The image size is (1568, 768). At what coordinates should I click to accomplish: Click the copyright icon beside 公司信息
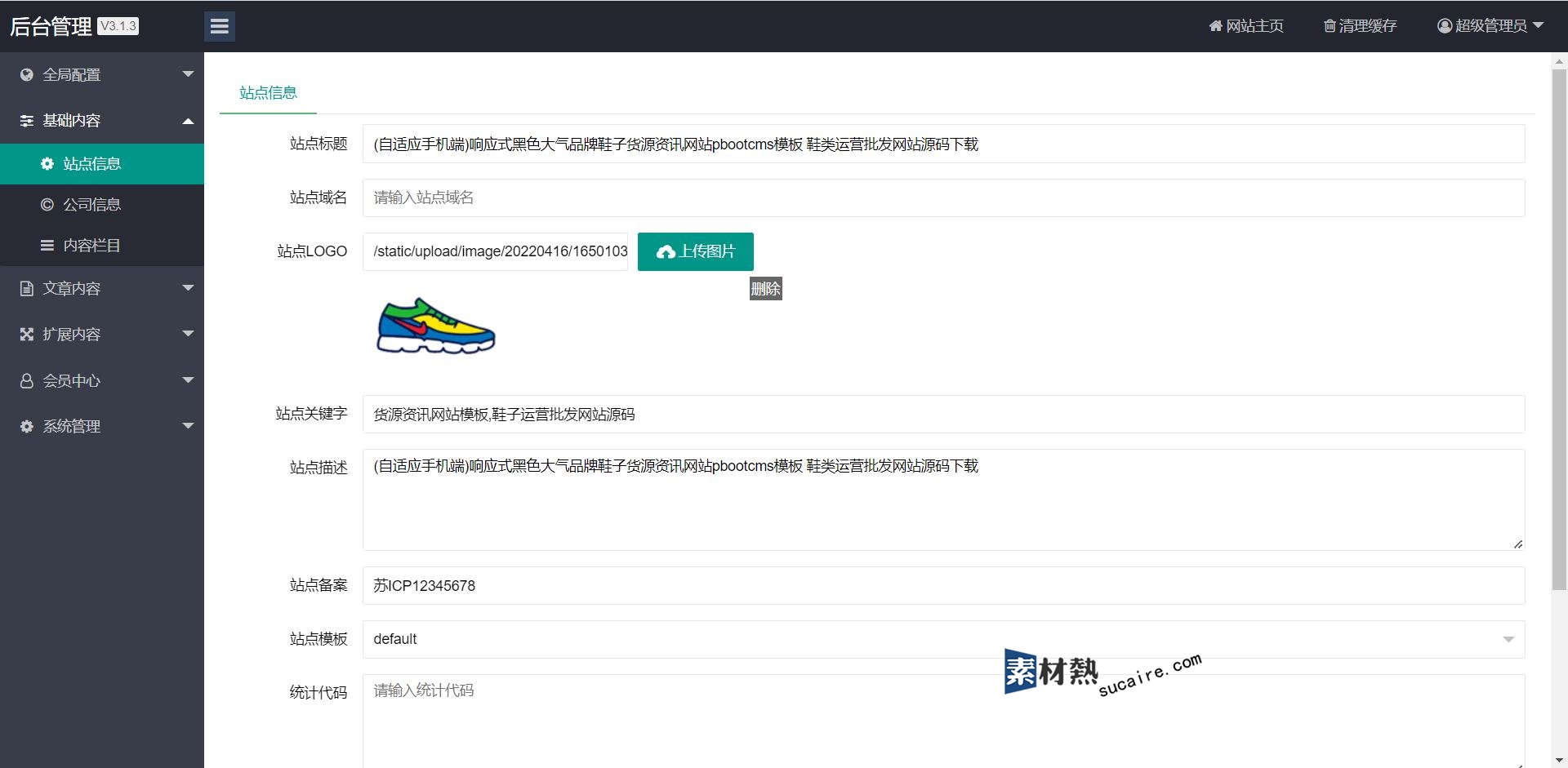tap(47, 205)
